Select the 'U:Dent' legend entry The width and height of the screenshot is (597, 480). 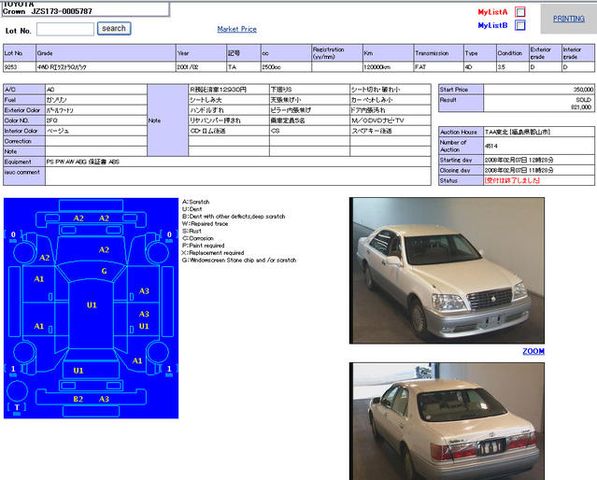coord(192,209)
